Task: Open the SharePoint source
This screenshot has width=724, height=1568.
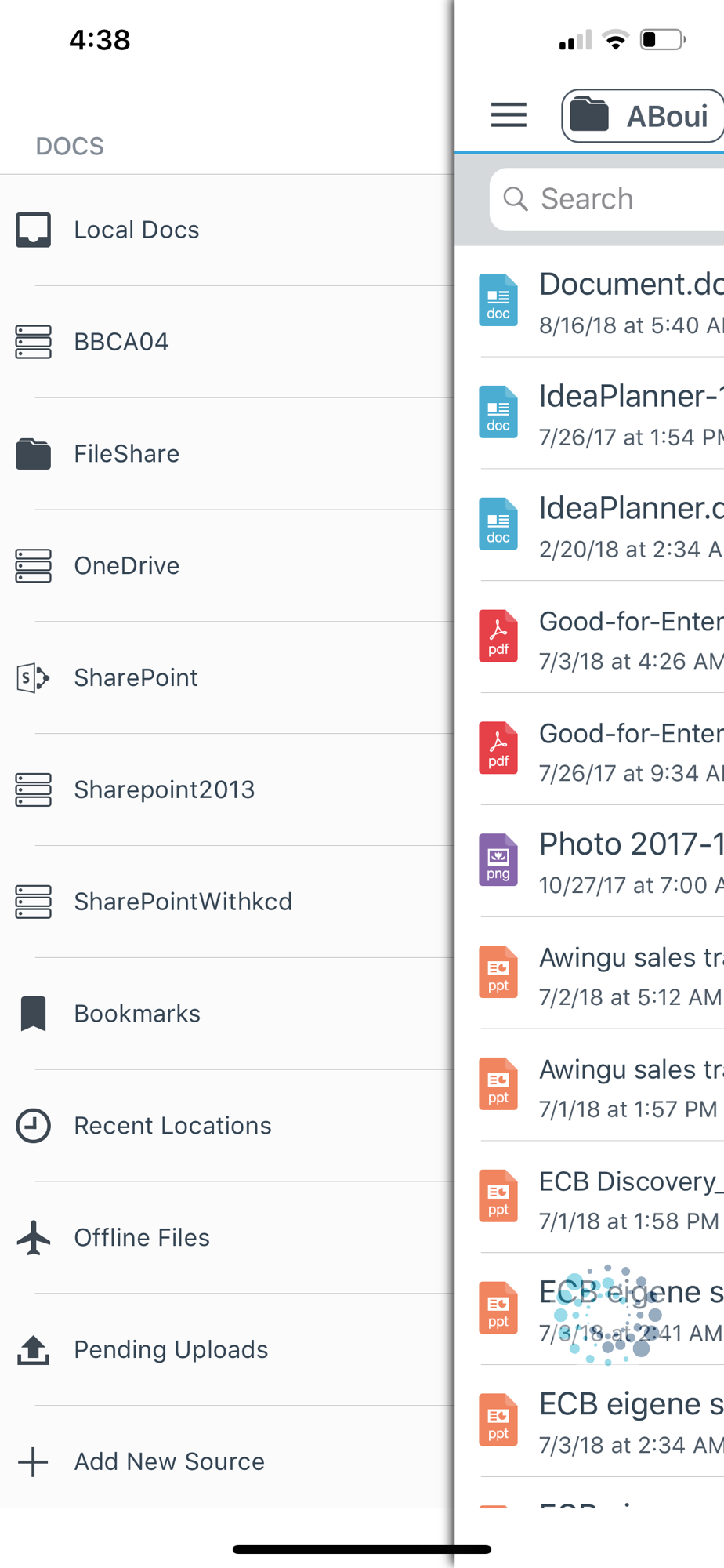Action: 227,677
